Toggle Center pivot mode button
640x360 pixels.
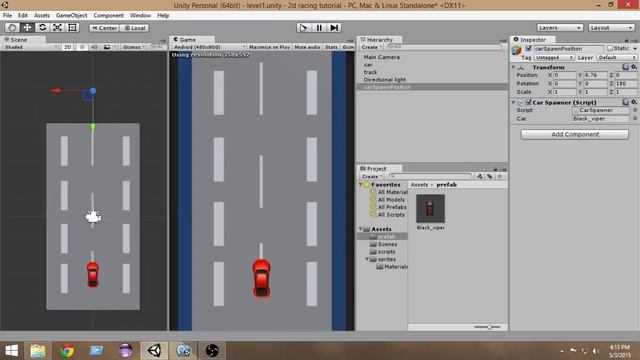104,28
